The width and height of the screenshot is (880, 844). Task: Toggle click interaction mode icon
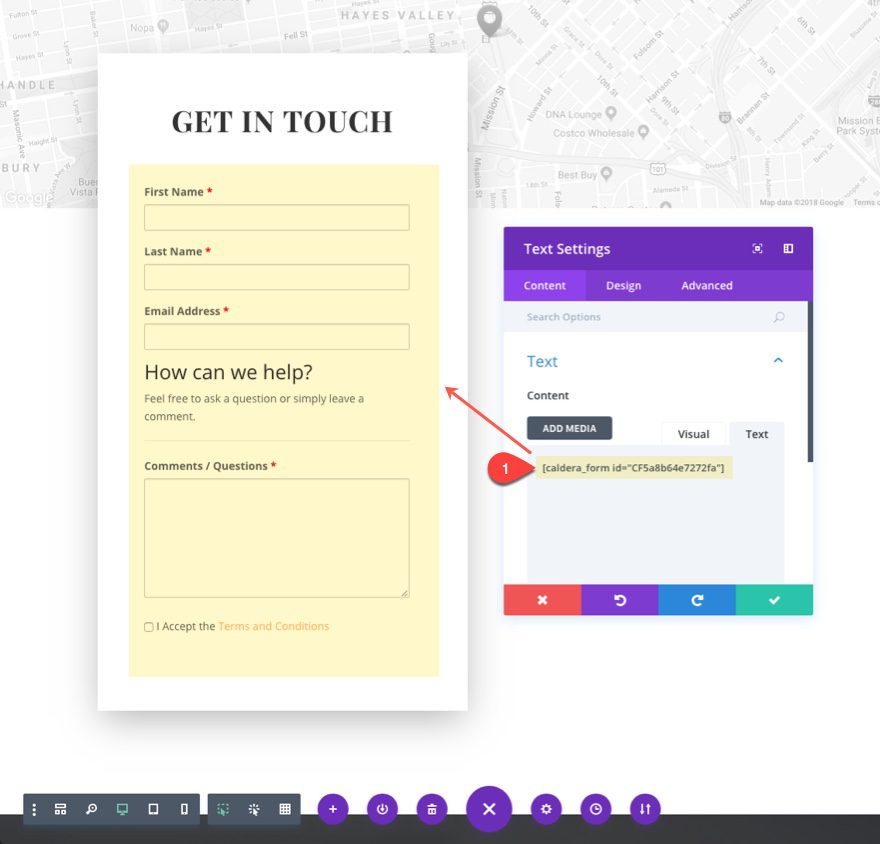click(254, 809)
